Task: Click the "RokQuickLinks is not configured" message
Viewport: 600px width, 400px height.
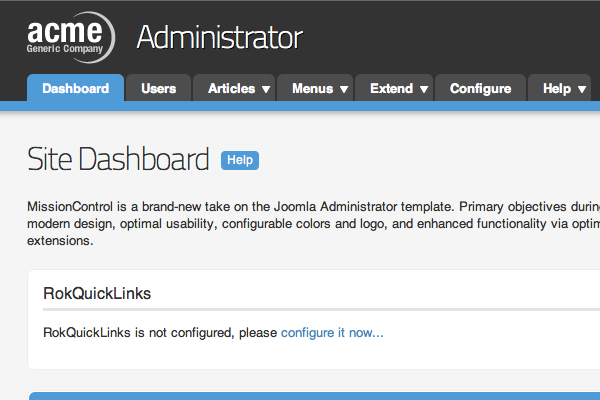Action: [160, 332]
